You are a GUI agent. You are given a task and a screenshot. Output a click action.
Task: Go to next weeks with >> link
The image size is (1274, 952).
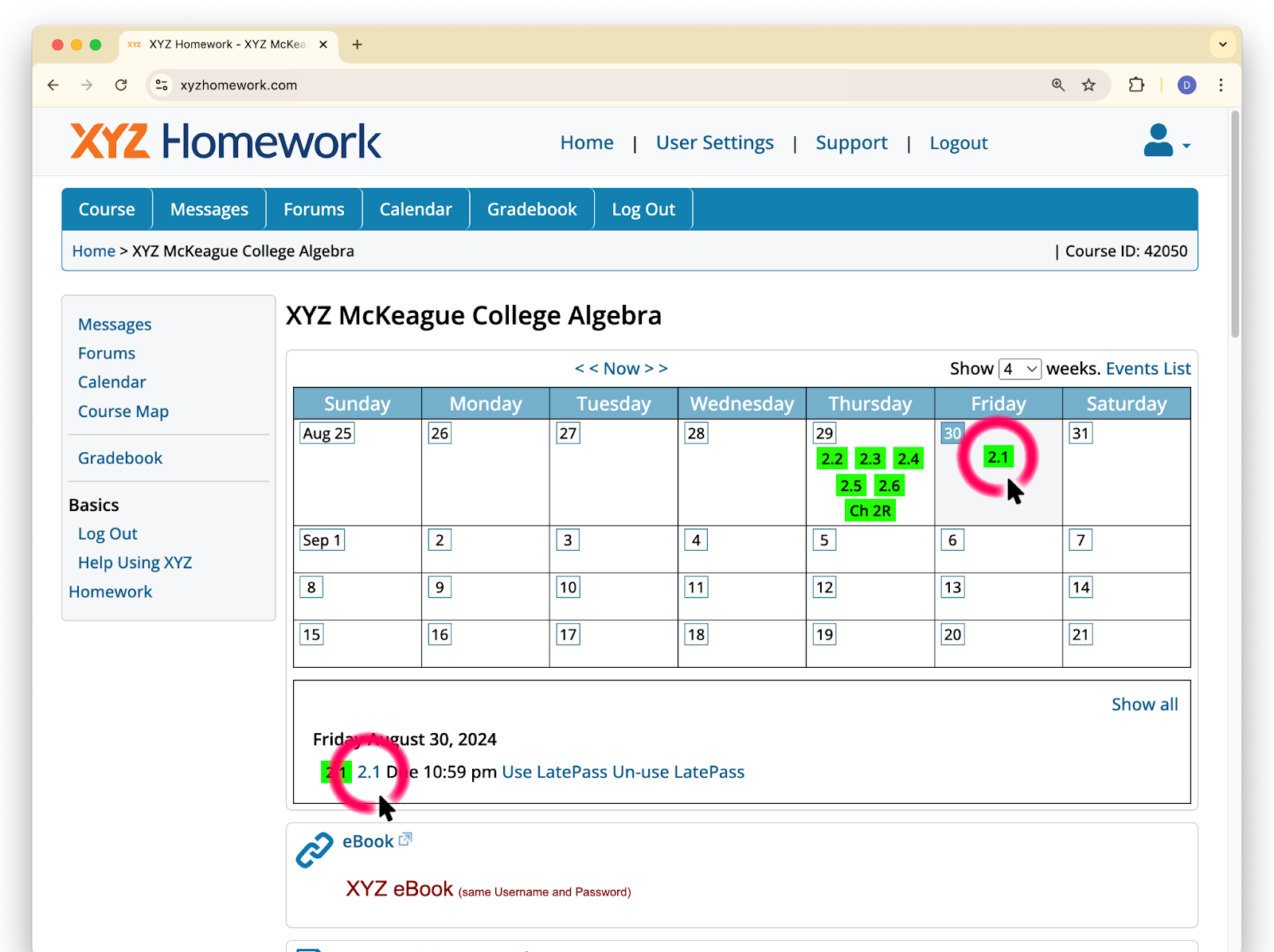point(656,369)
